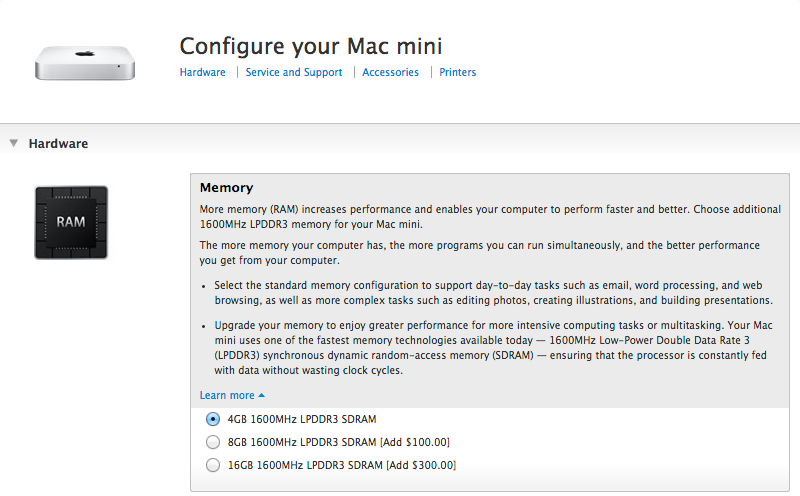800x496 pixels.
Task: Open the Printers section link
Action: [458, 72]
